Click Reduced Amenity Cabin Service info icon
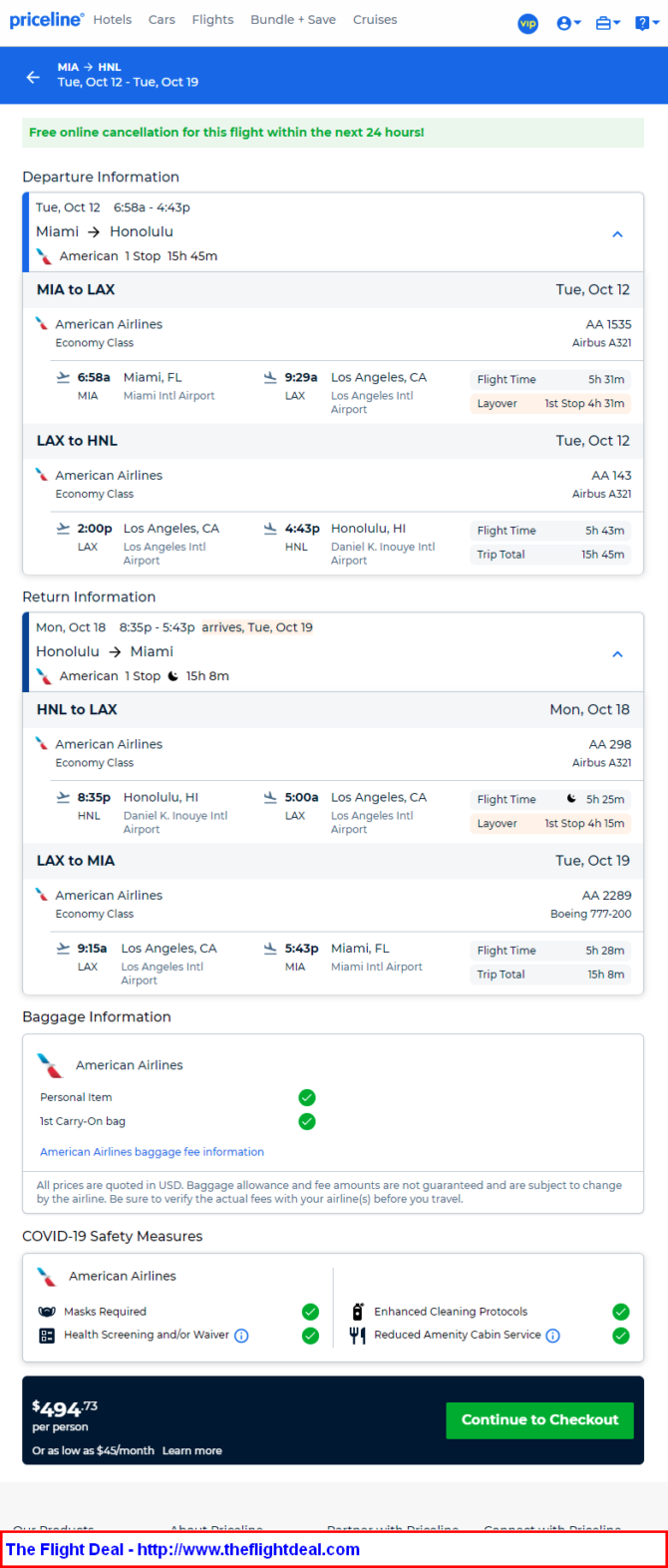668x1568 pixels. (x=553, y=1336)
